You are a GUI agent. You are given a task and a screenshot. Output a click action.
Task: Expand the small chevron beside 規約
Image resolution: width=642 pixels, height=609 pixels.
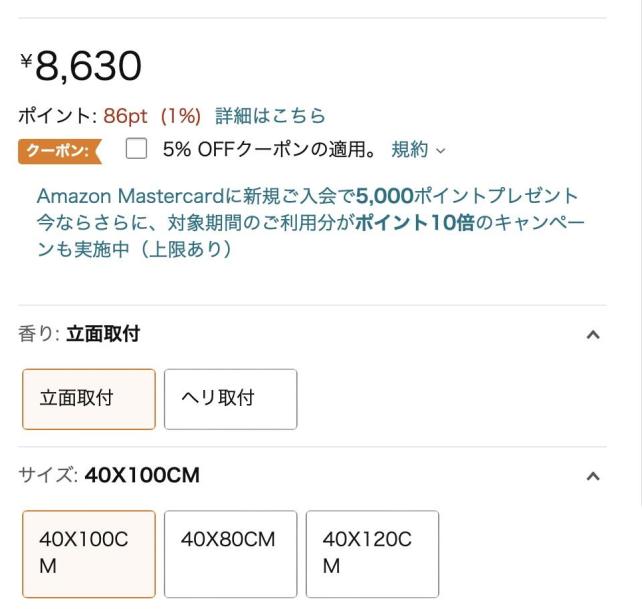pyautogui.click(x=440, y=151)
